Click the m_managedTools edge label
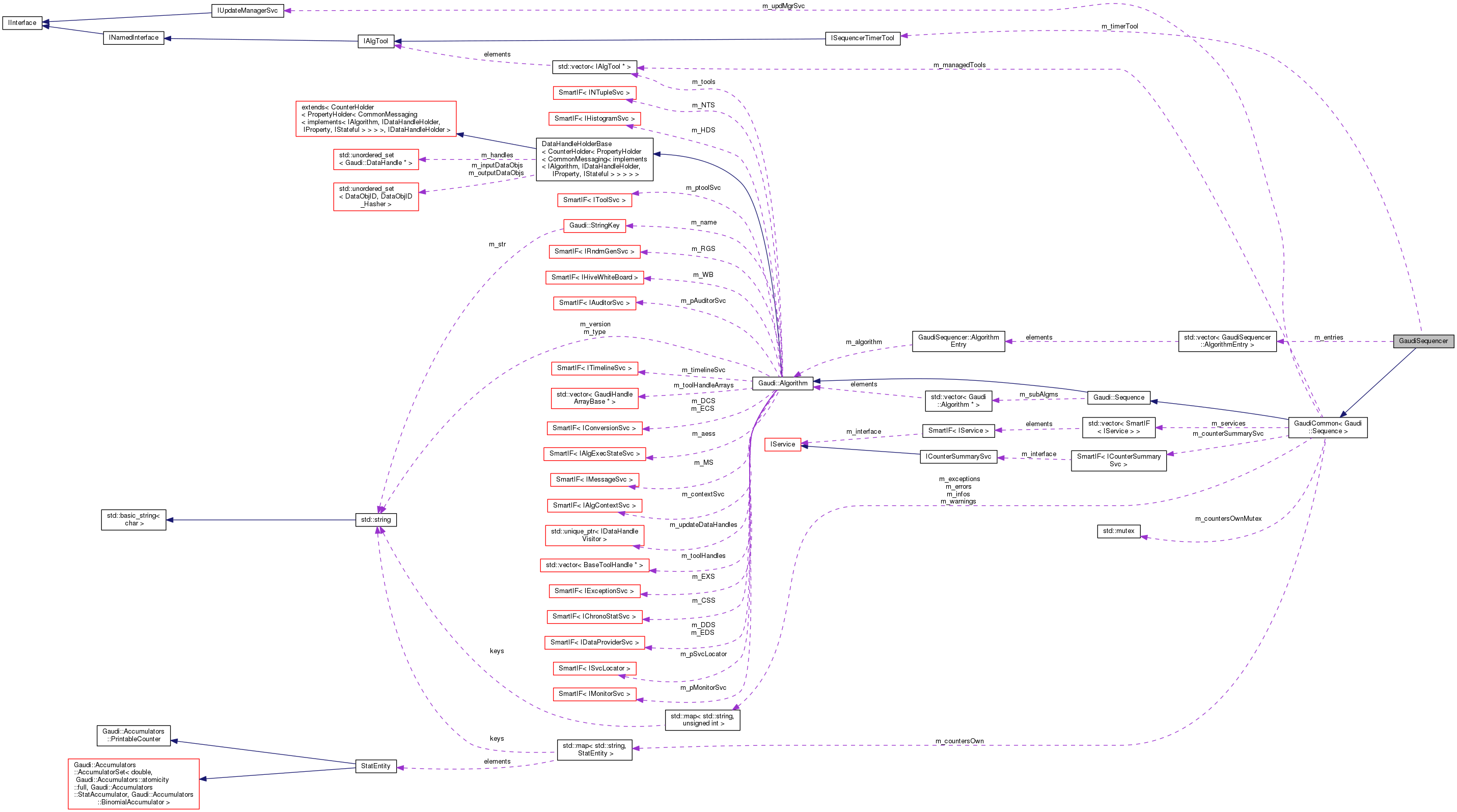Screen dimensions: 1457x812 pyautogui.click(x=959, y=66)
